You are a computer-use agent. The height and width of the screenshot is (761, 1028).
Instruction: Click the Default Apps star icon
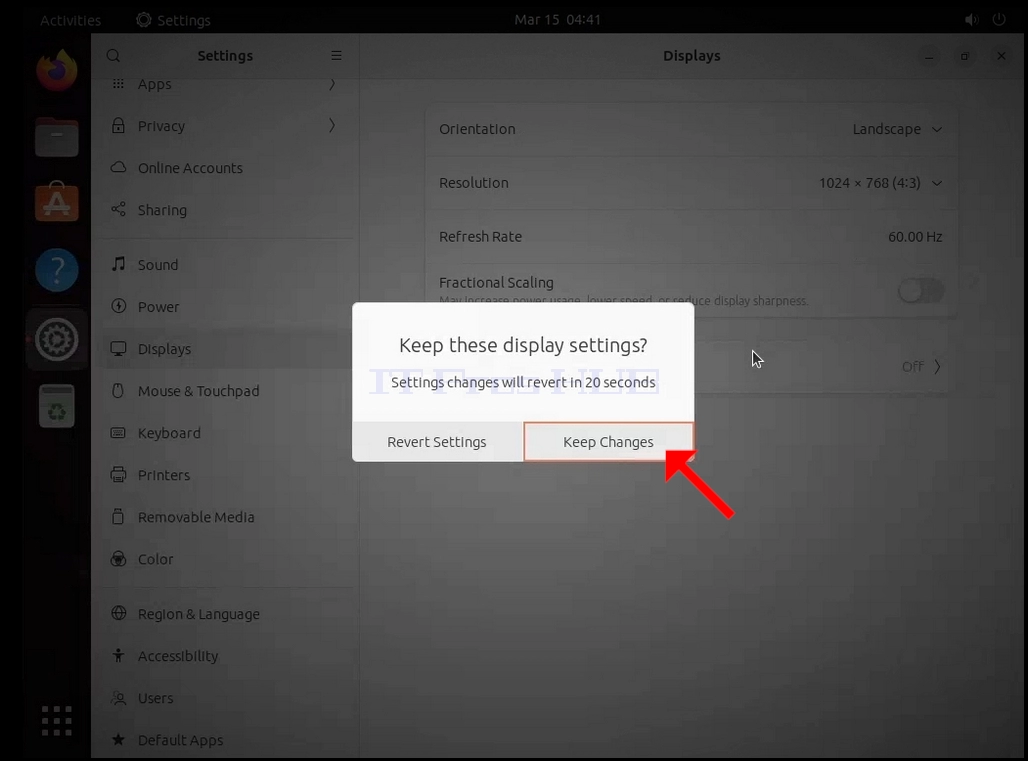tap(118, 739)
